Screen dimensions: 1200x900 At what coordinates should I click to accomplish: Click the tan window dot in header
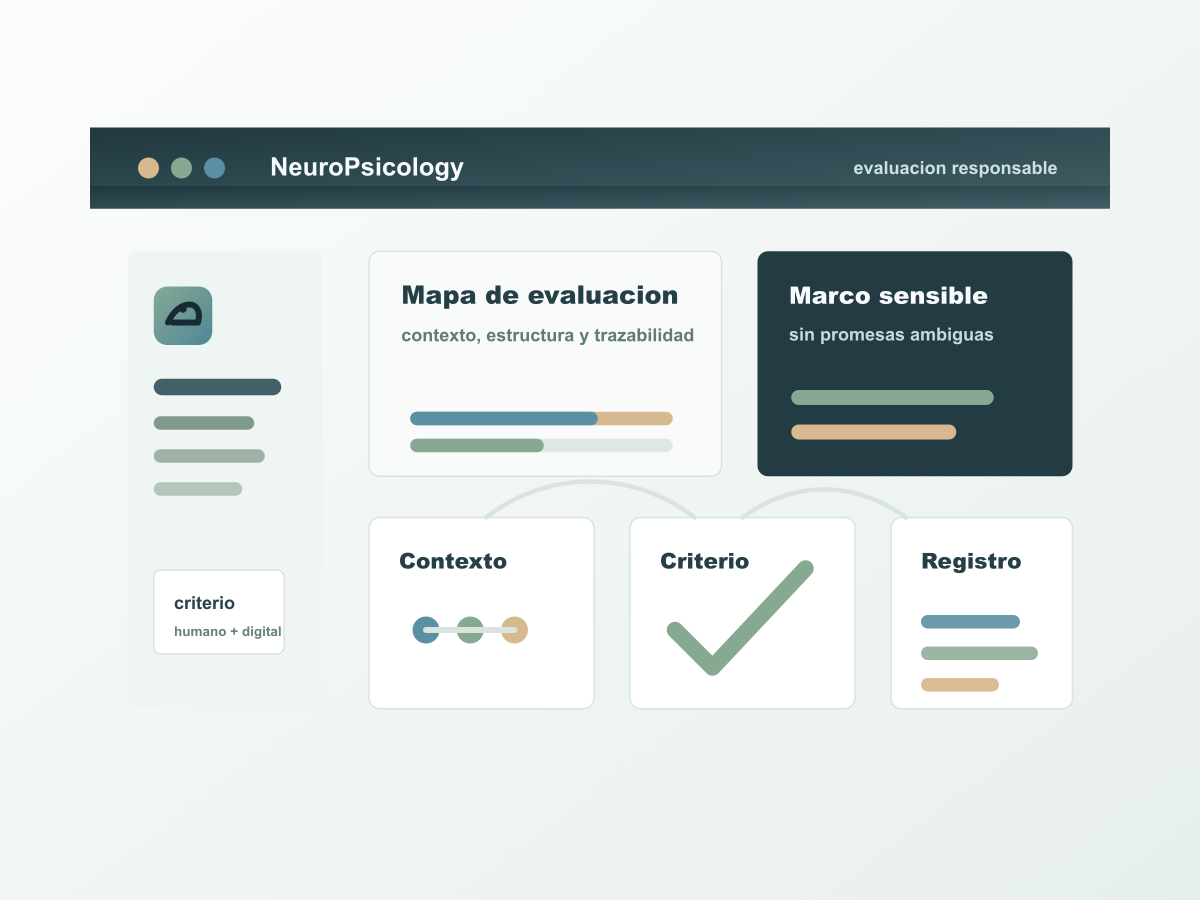pos(148,168)
